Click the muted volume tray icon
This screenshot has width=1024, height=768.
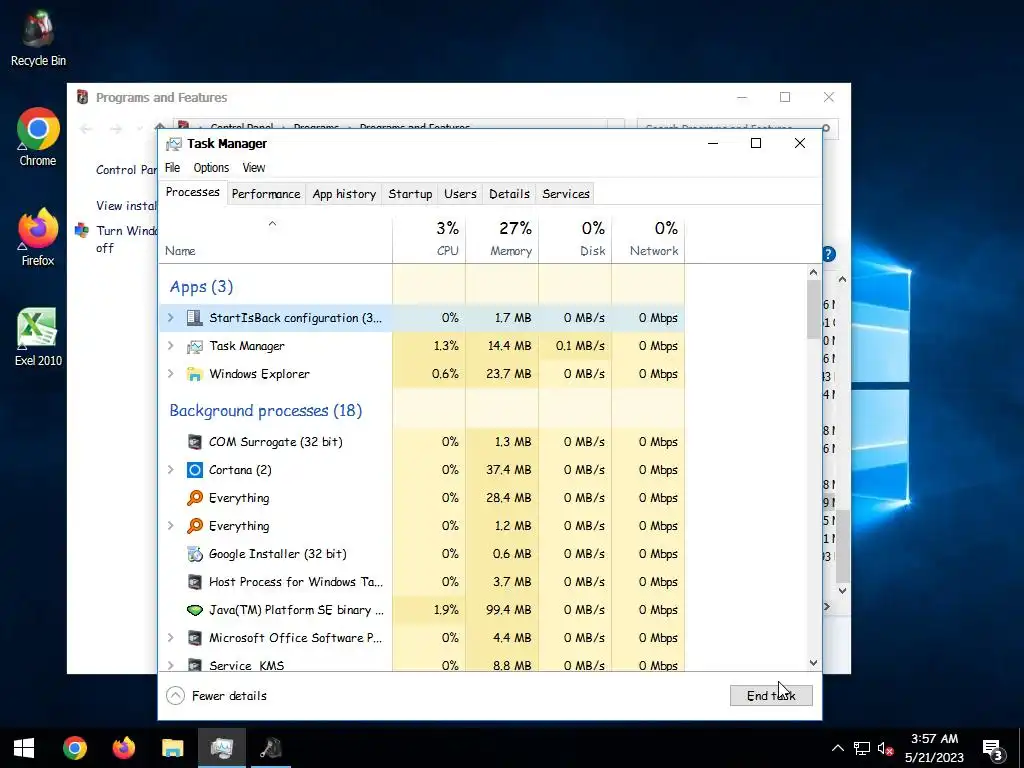886,748
